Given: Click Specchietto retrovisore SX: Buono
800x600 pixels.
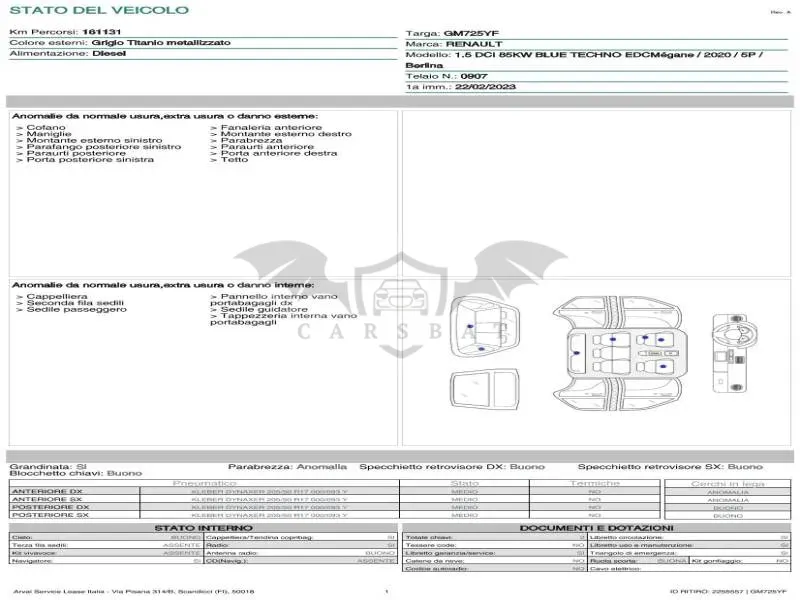Looking at the screenshot, I should pos(670,466).
